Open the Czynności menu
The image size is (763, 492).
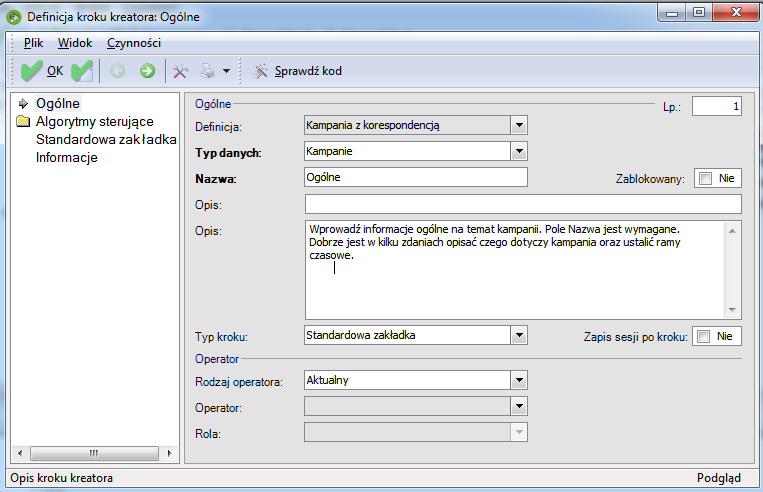[x=134, y=43]
